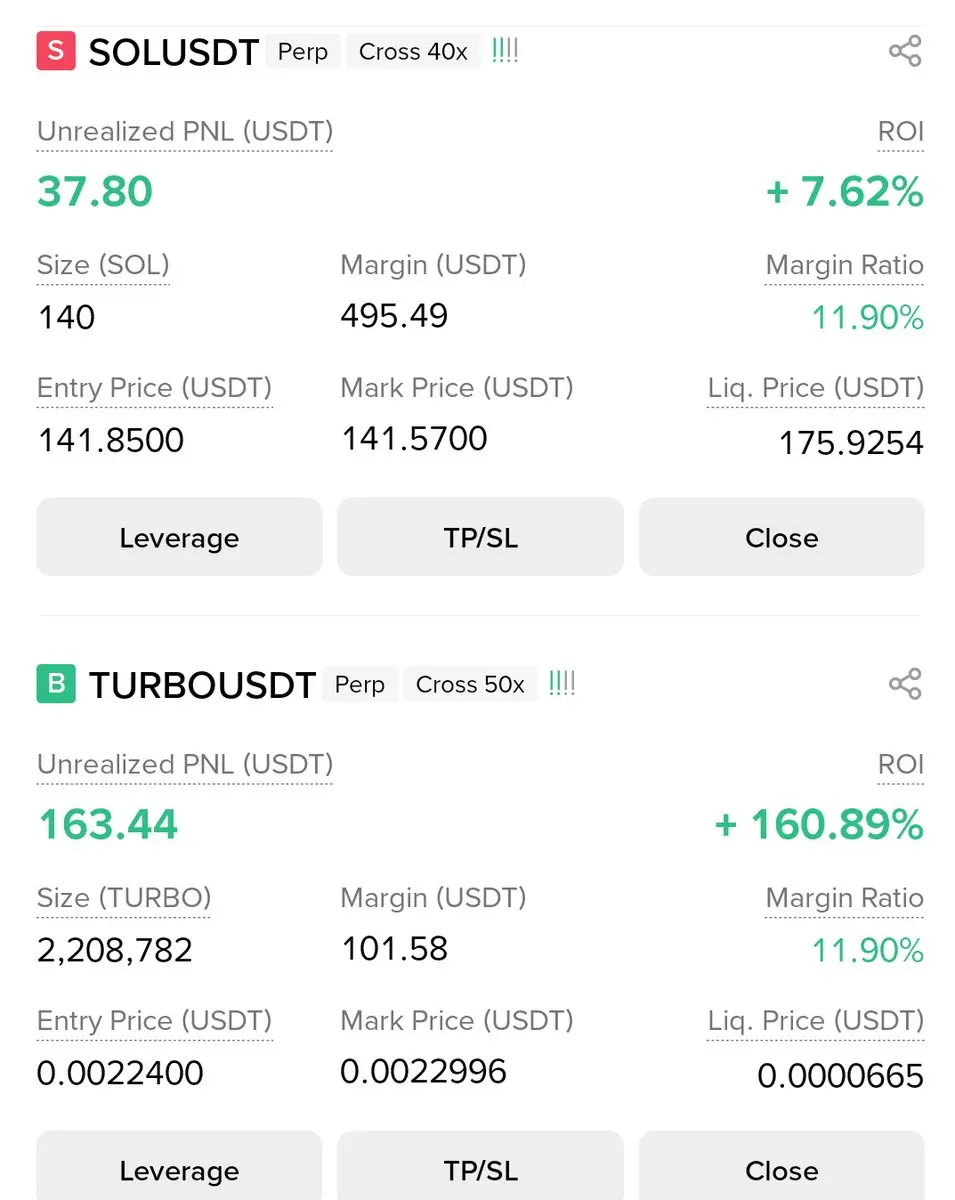The height and width of the screenshot is (1200, 955).
Task: Tap ROI label in SOLUSDT card
Action: click(x=900, y=132)
